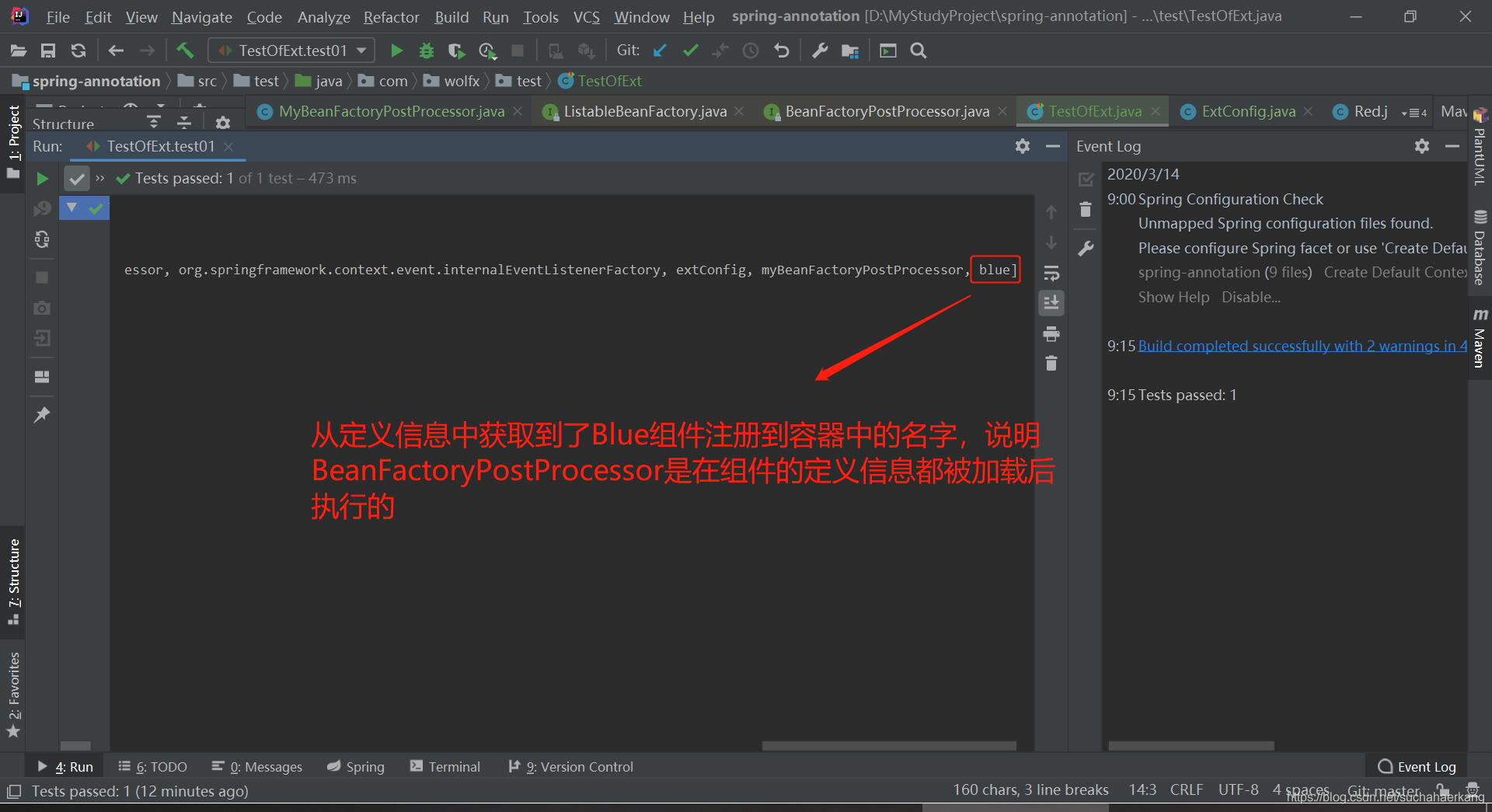The image size is (1492, 812).
Task: Open the Refactor menu
Action: tap(391, 17)
